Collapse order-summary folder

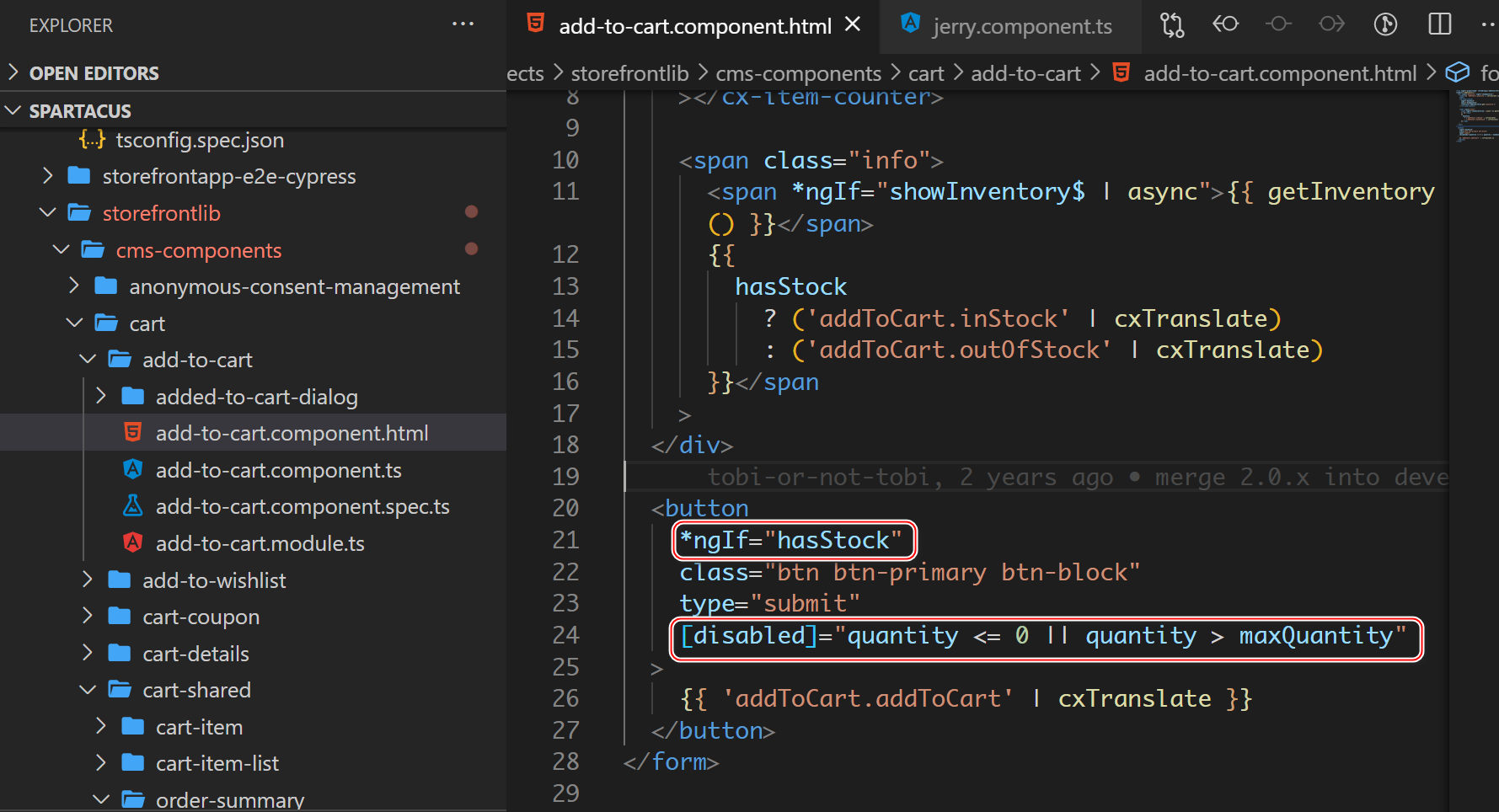click(101, 799)
